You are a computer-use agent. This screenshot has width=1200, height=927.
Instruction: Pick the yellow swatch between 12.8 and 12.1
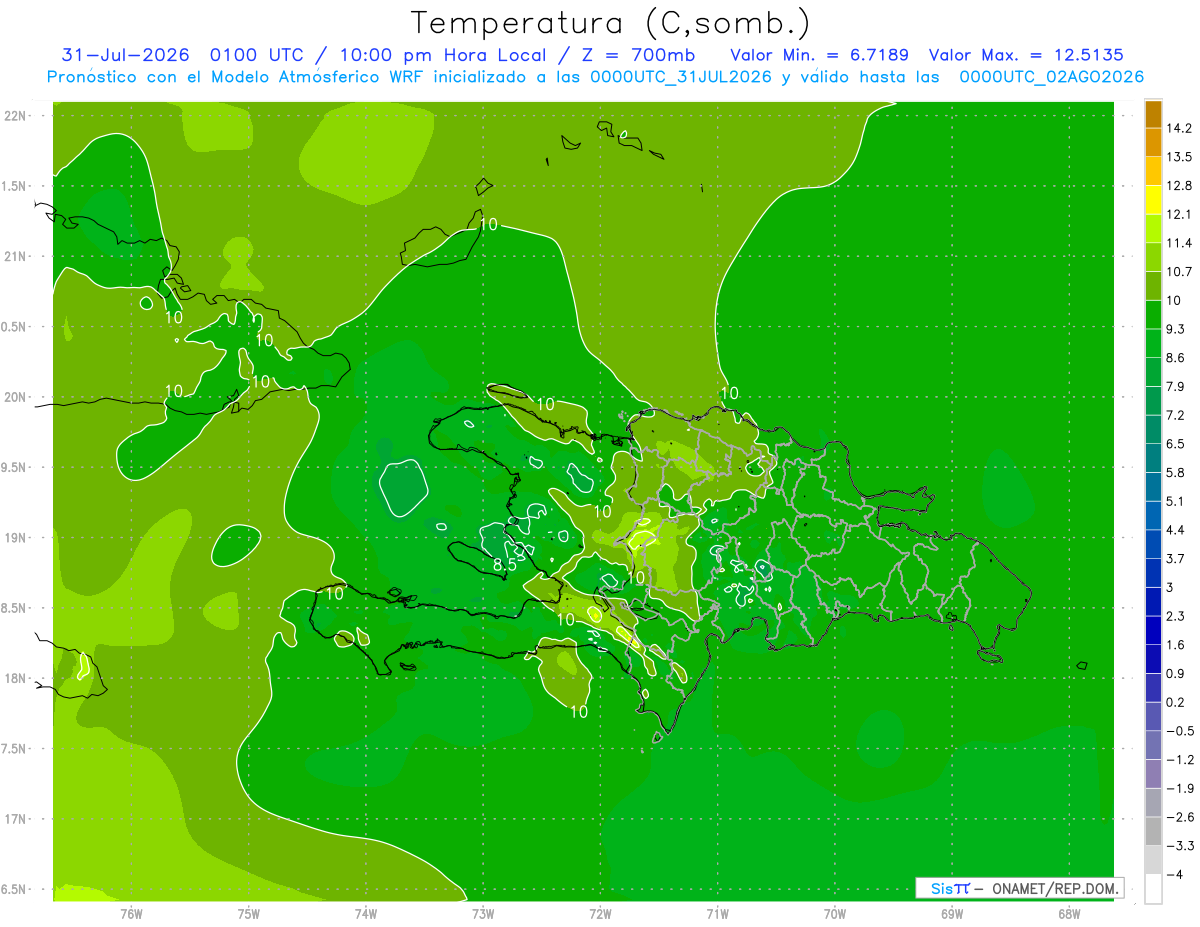tap(1153, 200)
